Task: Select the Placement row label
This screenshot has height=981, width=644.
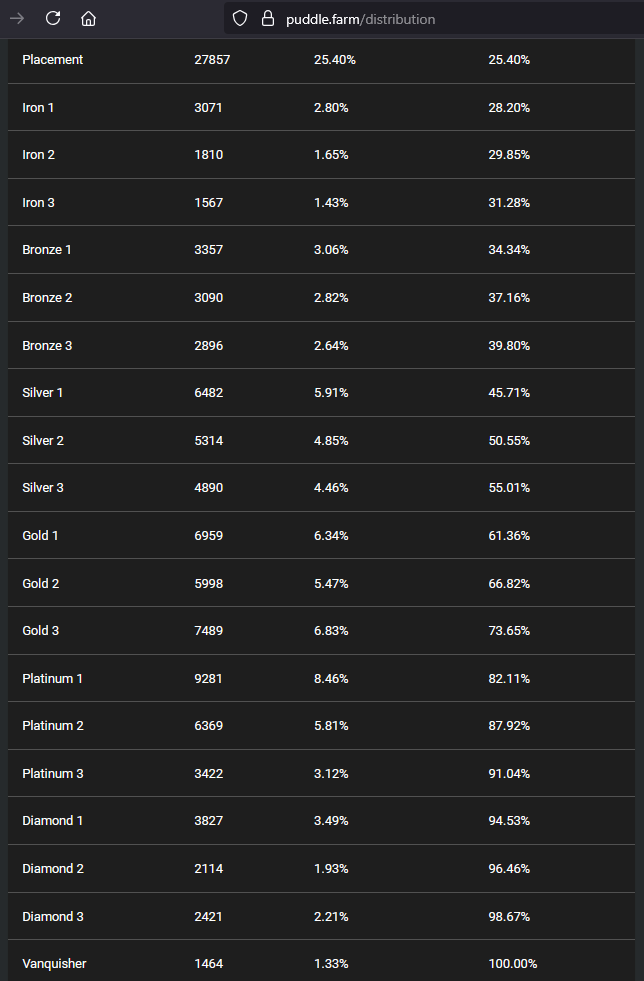Action: coord(53,59)
